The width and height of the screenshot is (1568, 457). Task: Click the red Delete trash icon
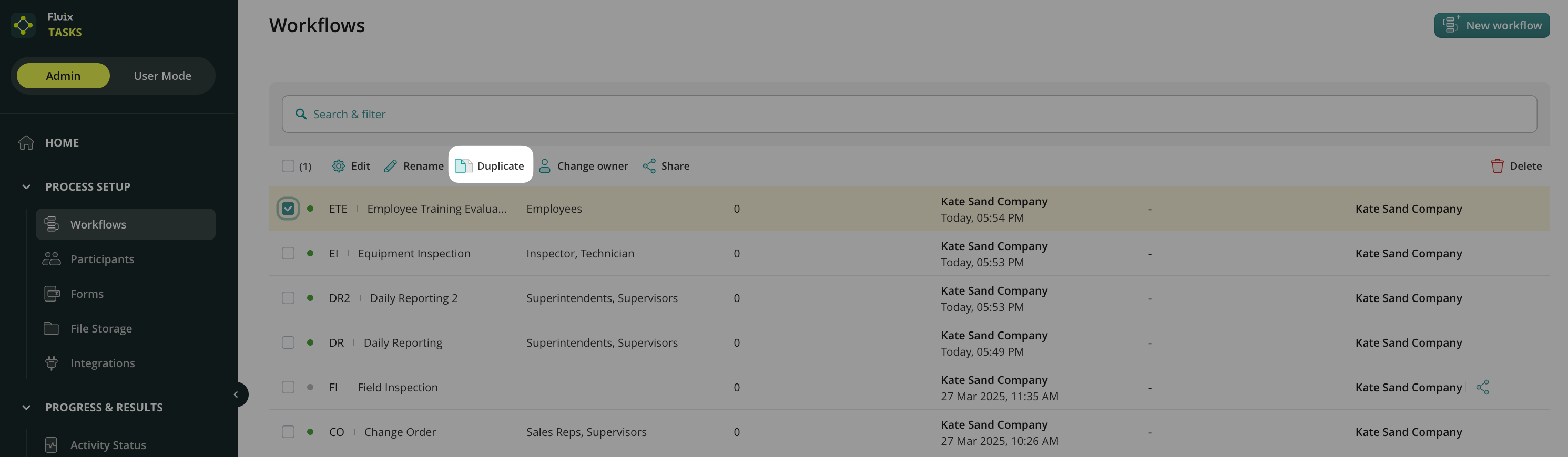[1497, 166]
